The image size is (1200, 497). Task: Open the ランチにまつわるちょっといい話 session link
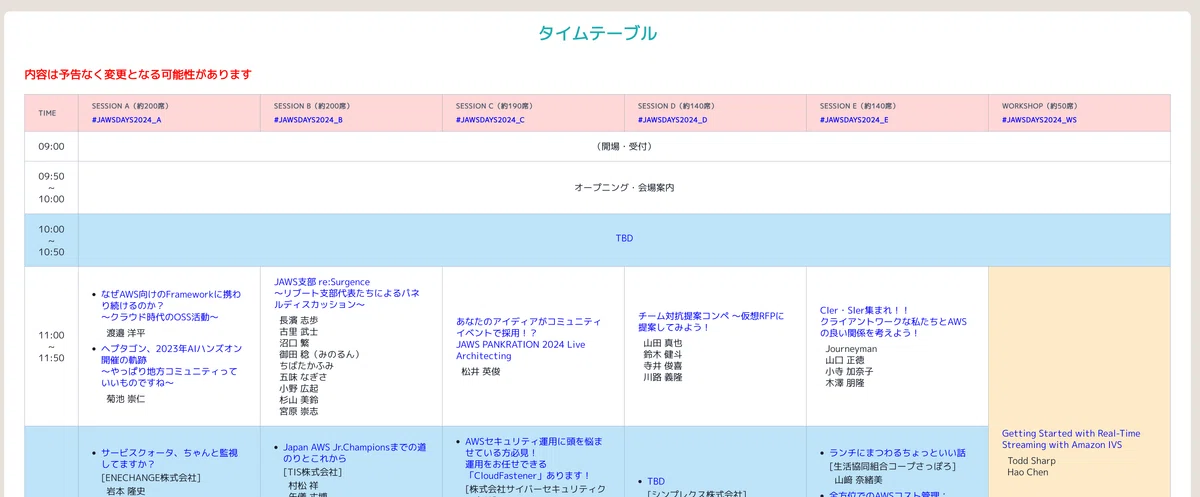(x=896, y=453)
